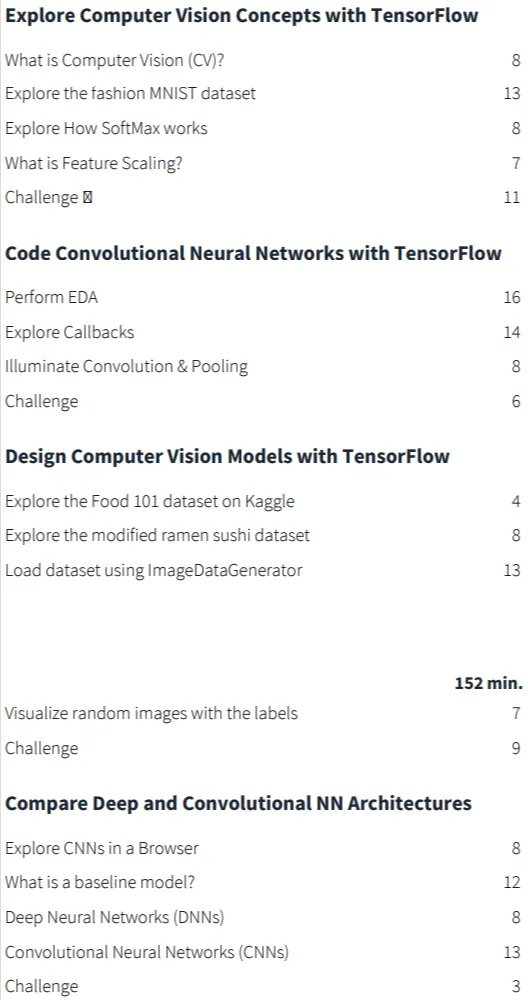The image size is (528, 1000).
Task: Select 'Explore the modified ramen sushi dataset'
Action: (x=158, y=535)
